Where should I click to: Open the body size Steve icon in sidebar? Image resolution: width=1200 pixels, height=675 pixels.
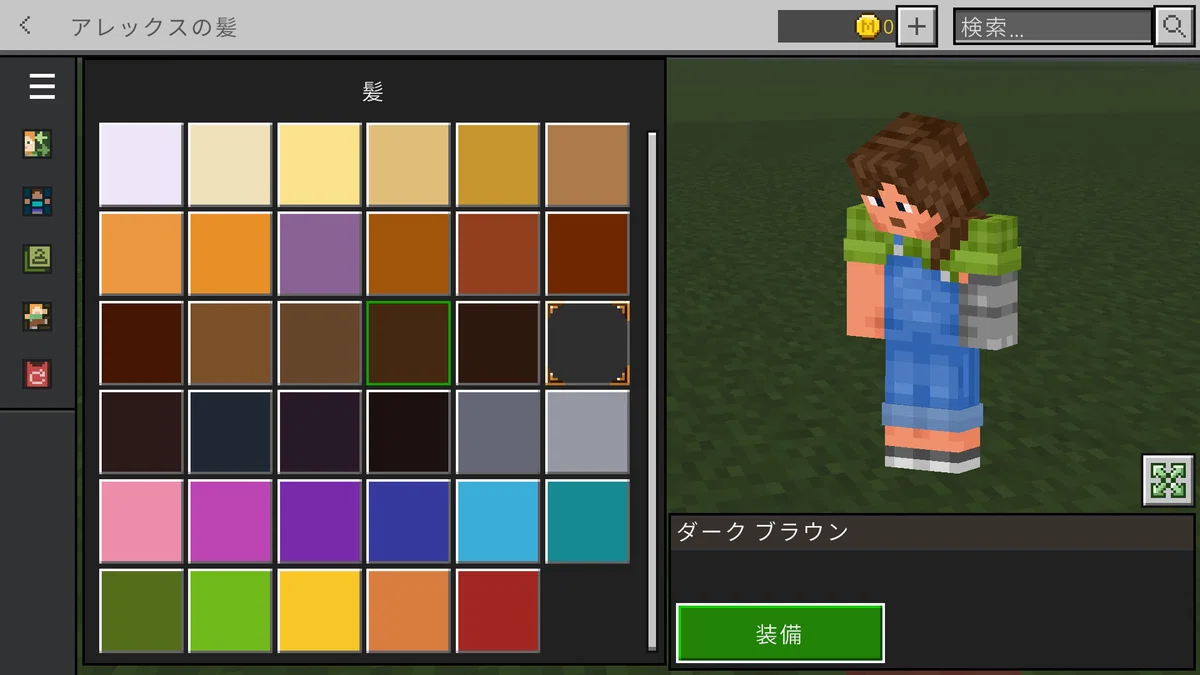[x=38, y=201]
